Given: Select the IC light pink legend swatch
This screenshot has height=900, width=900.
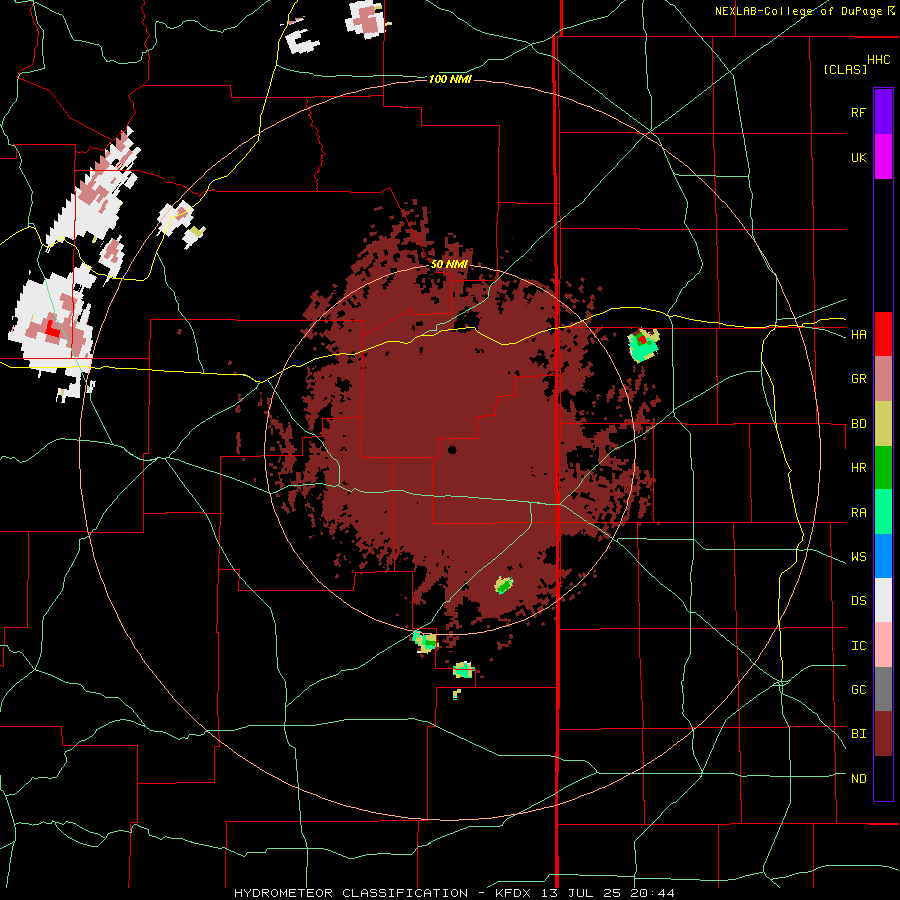Looking at the screenshot, I should point(883,645).
